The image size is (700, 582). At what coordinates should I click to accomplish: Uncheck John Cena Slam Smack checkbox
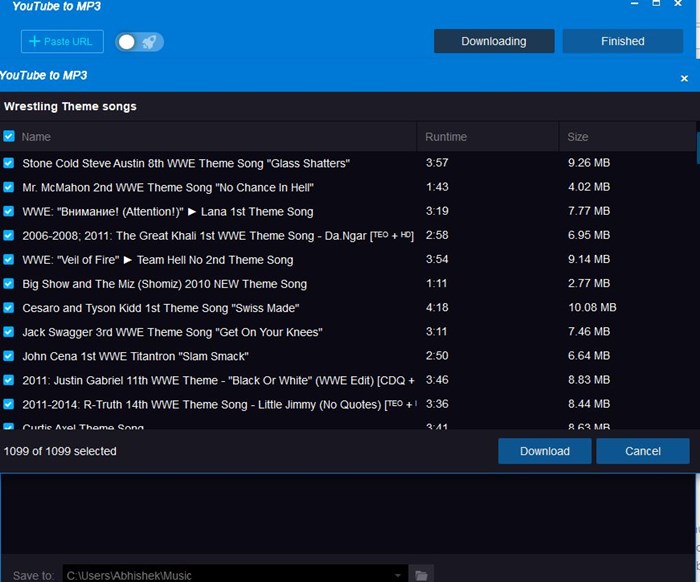pos(9,356)
